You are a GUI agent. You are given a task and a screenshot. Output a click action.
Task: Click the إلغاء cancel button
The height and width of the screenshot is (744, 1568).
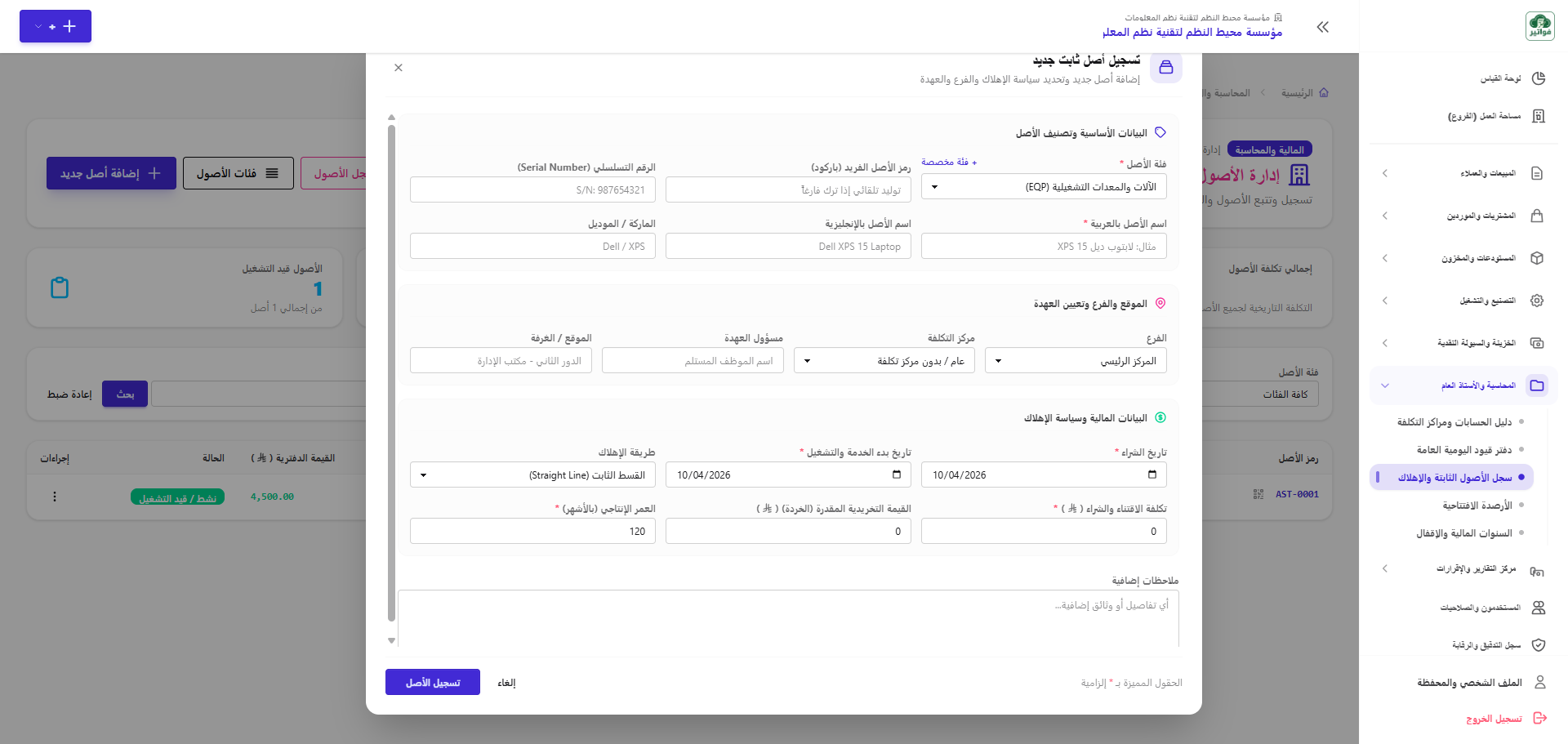(x=507, y=683)
